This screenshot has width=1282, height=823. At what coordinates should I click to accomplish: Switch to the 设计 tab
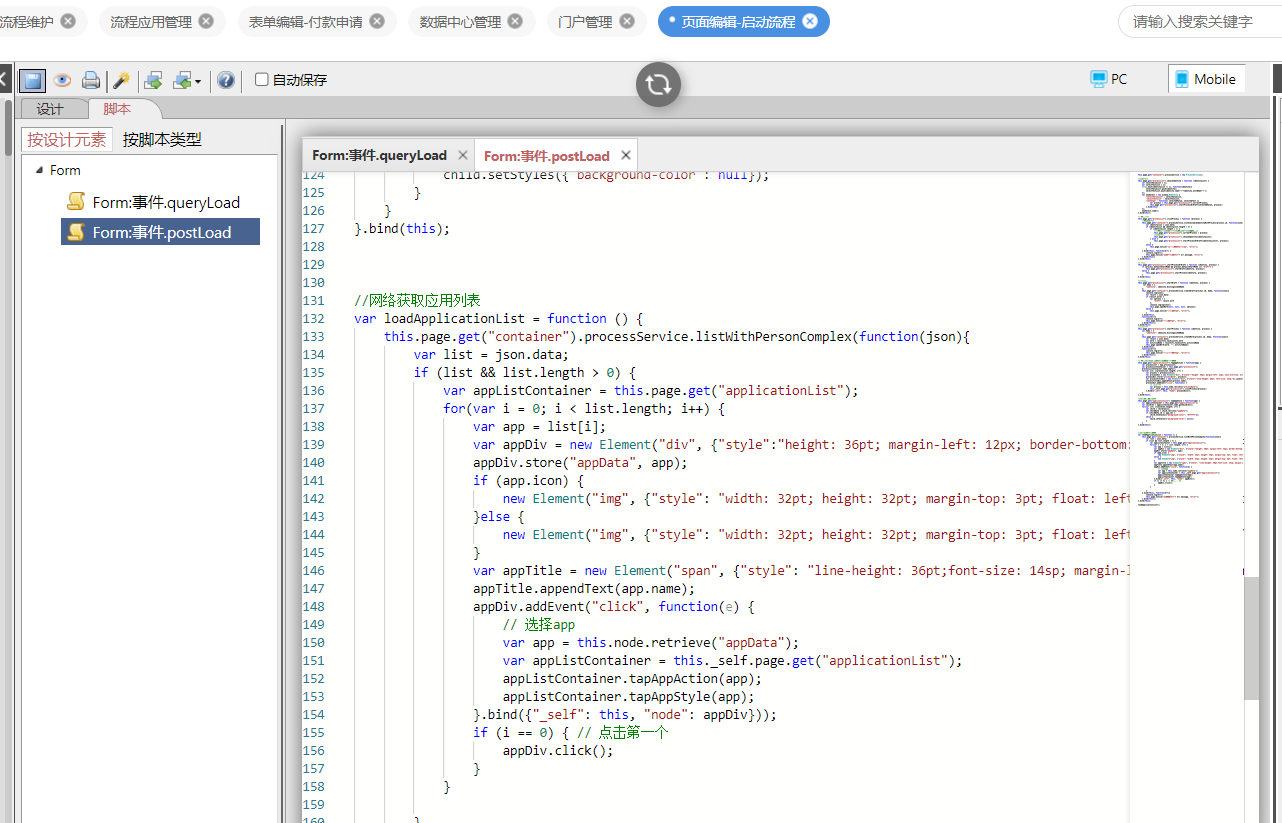50,109
